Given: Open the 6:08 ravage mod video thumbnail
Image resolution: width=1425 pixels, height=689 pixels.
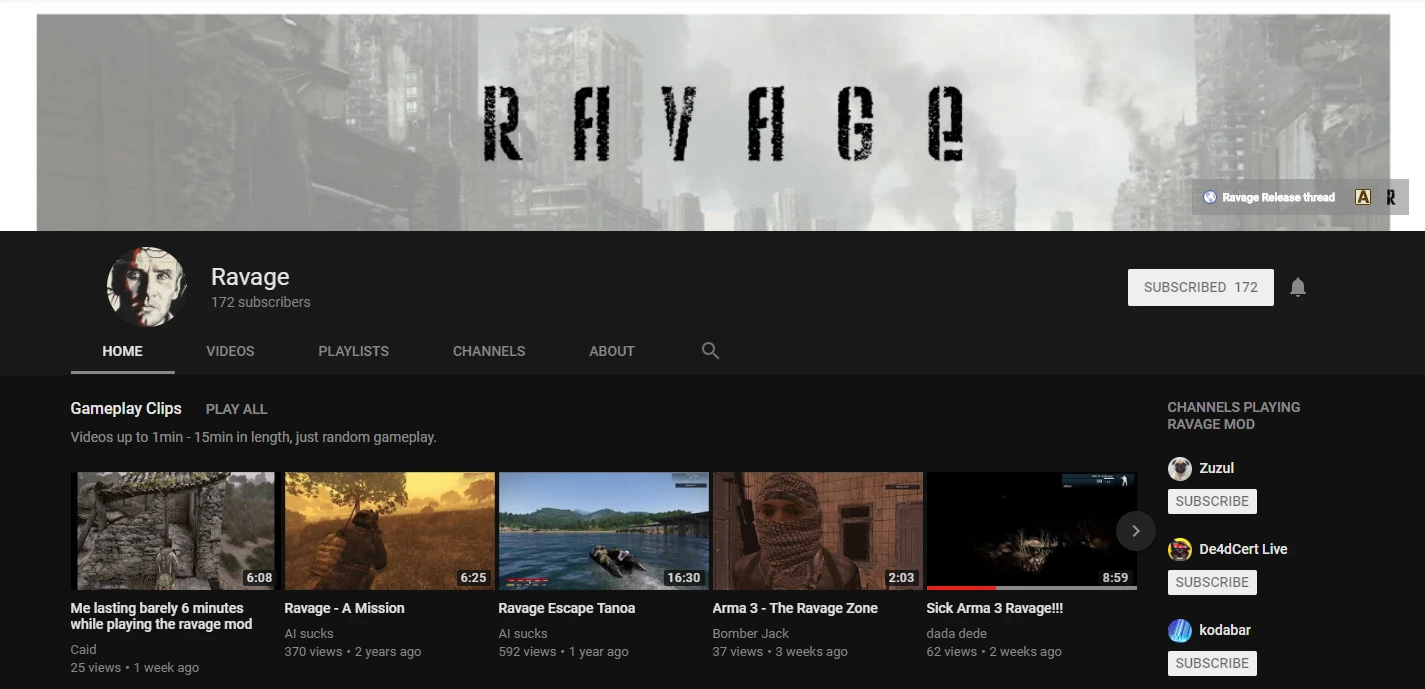Looking at the screenshot, I should pos(173,531).
